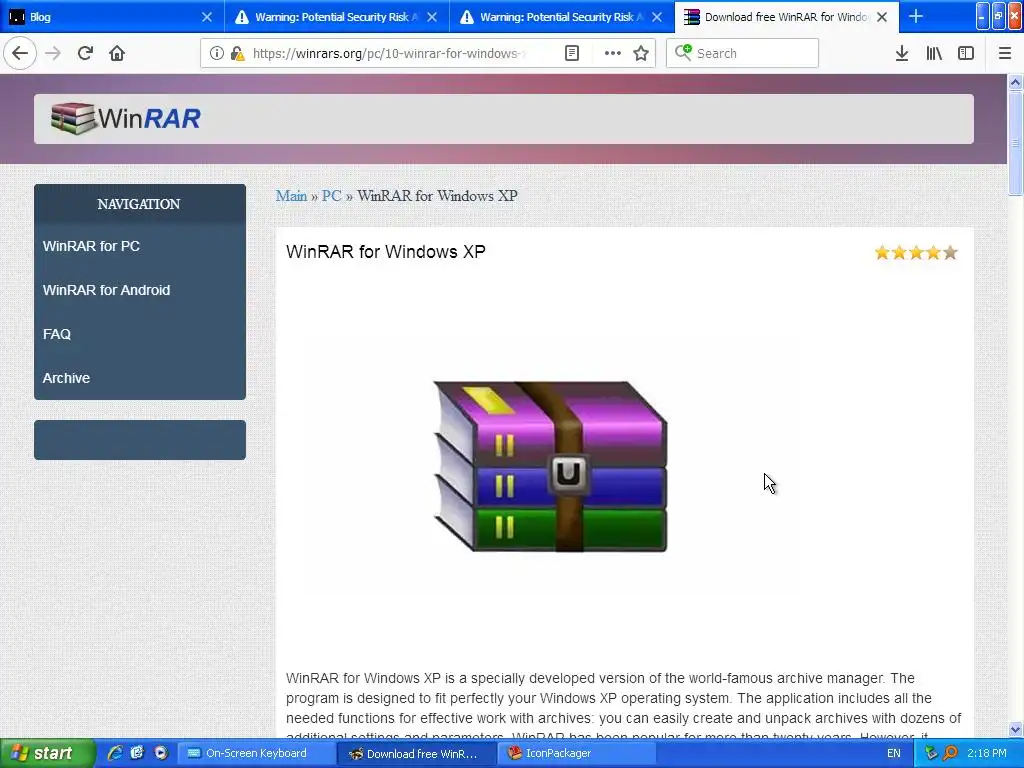Viewport: 1024px width, 768px height.
Task: Click the NAVIGATION panel header
Action: point(139,204)
